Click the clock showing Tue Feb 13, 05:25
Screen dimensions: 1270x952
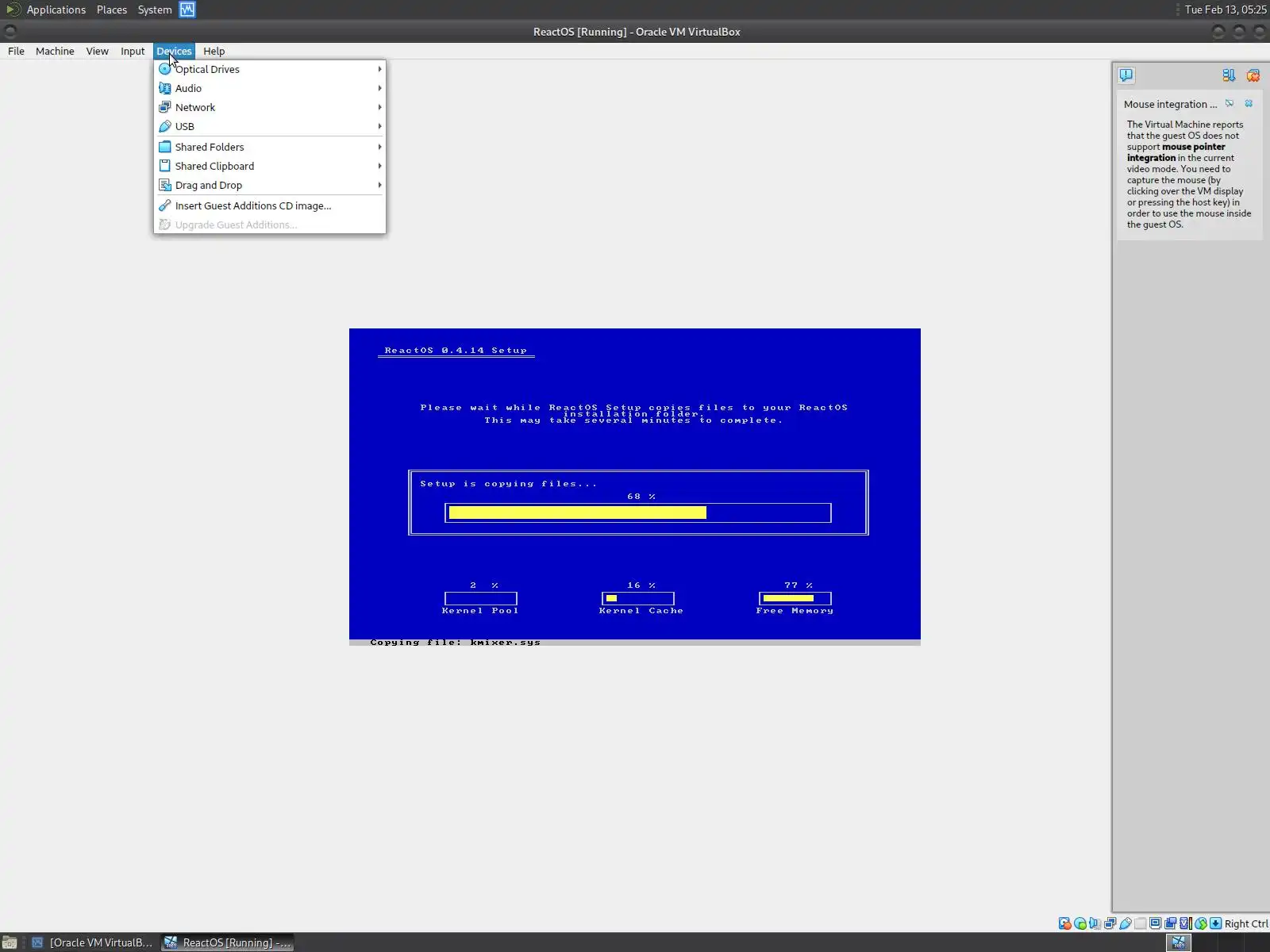pos(1226,10)
